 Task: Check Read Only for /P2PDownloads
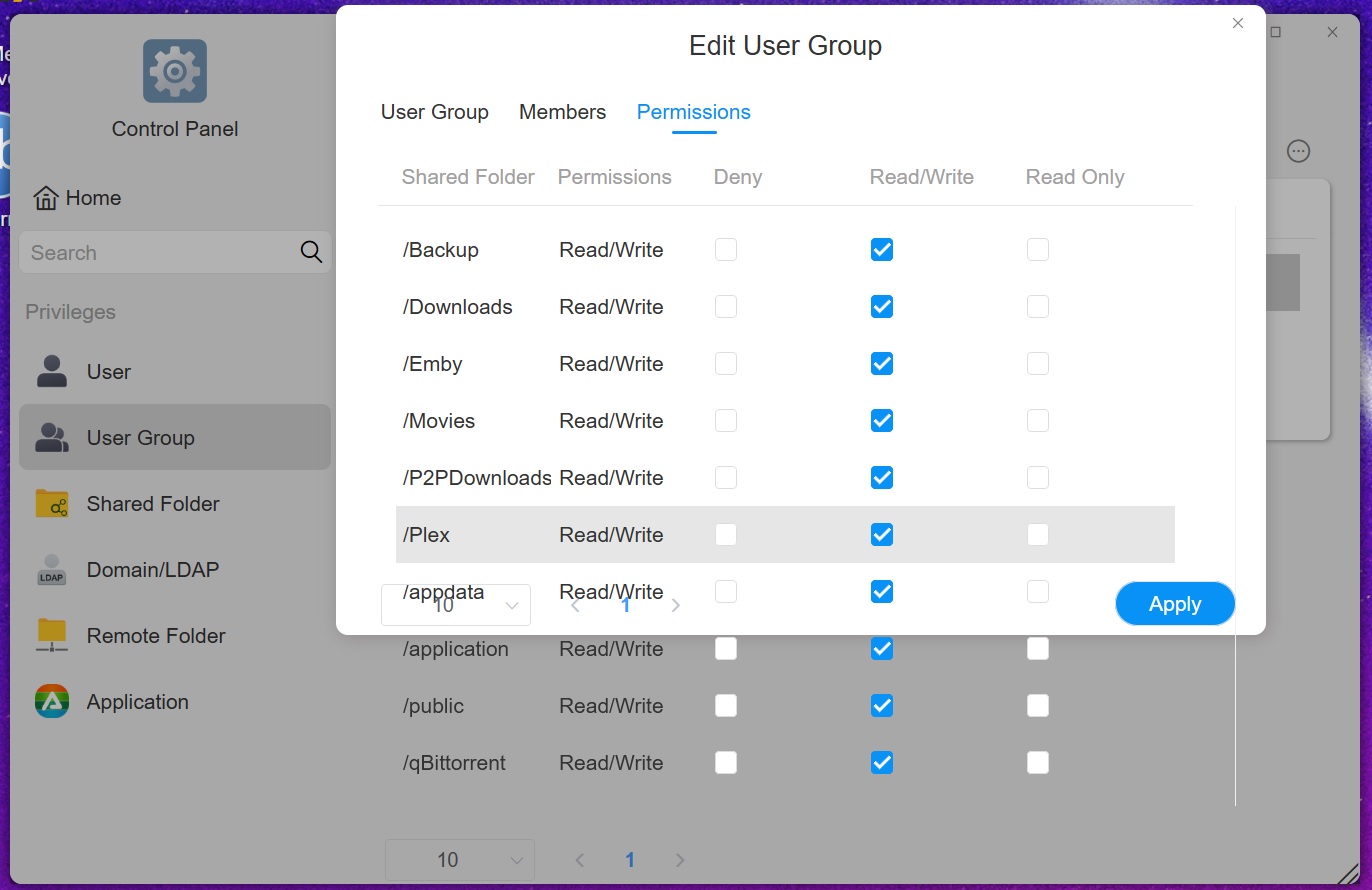point(1038,478)
